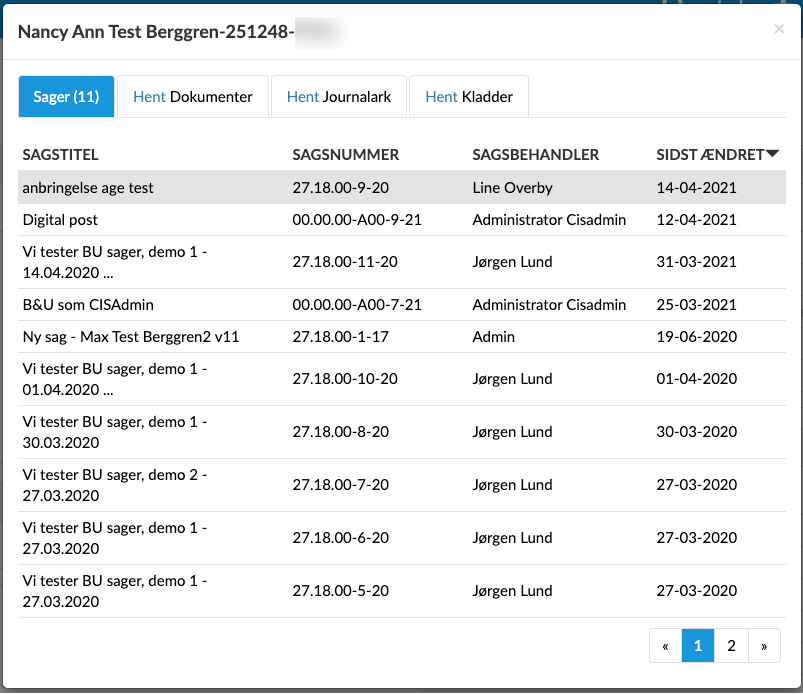803x695 pixels.
Task: Open the Hent Kladder tab
Action: (x=469, y=97)
